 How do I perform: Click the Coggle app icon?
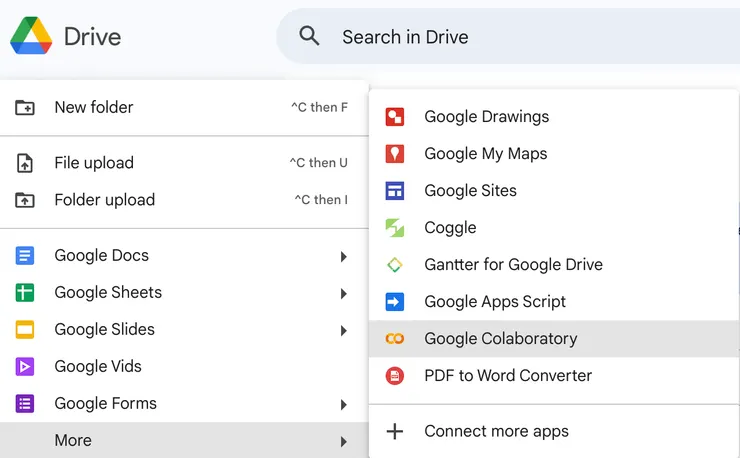click(x=395, y=228)
